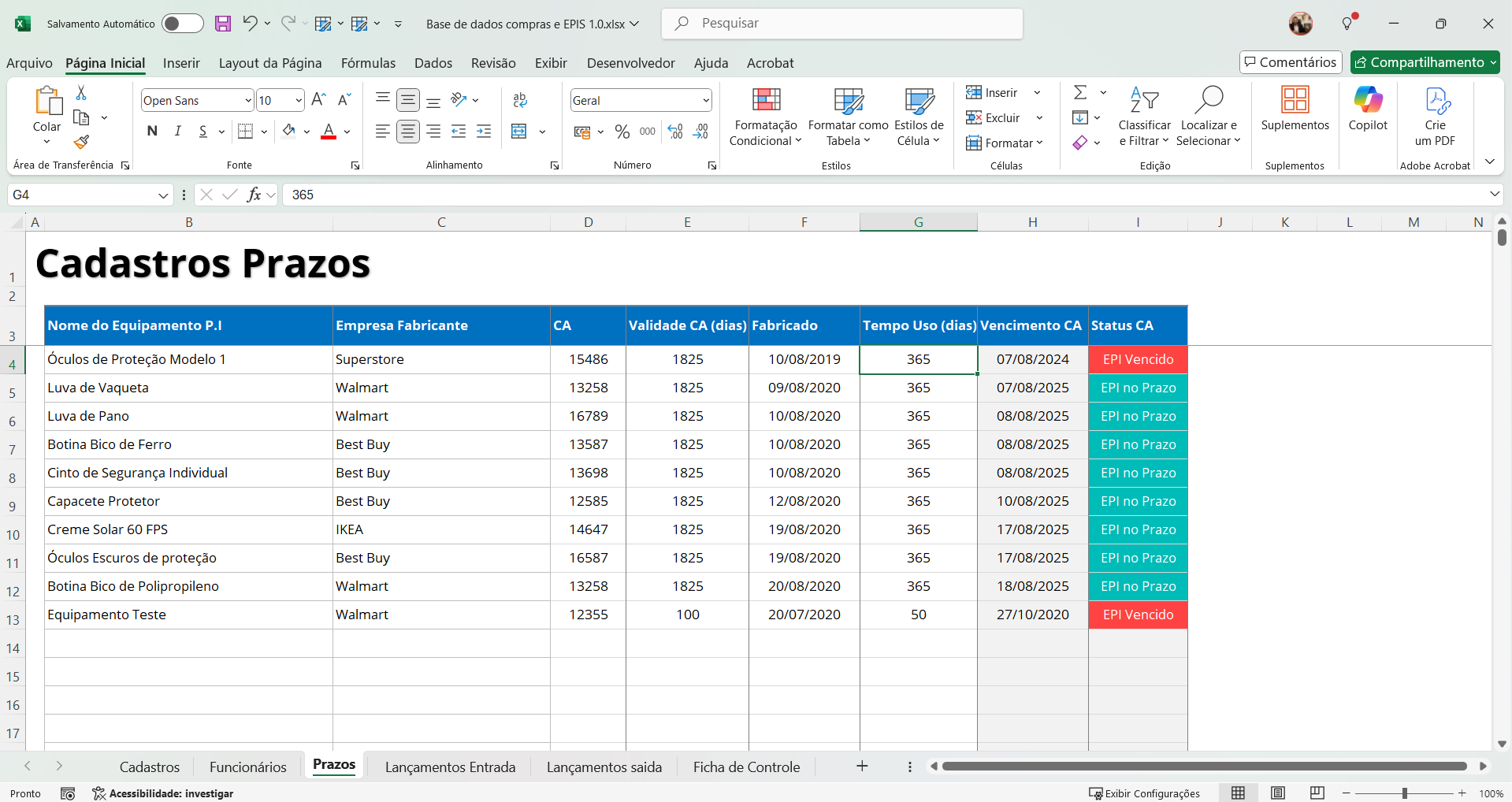Open the Geral number format dropdown

705,101
